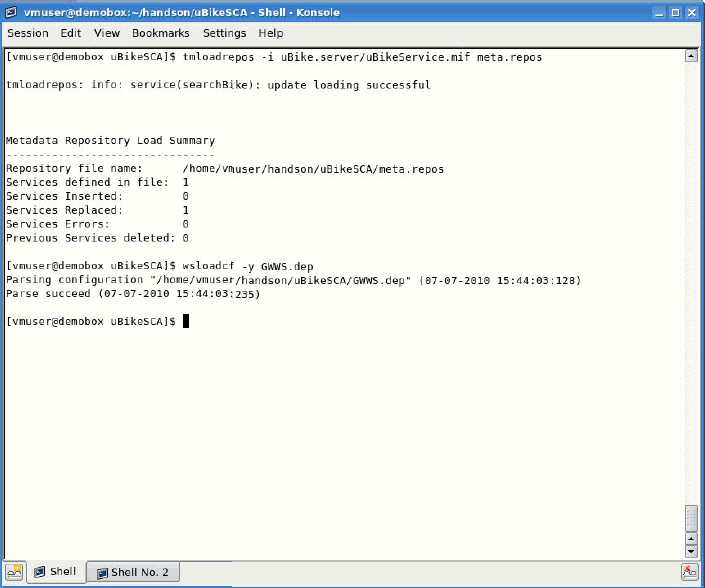This screenshot has width=705, height=588.
Task: Click the 'Services Errors:' line
Action: 98,224
